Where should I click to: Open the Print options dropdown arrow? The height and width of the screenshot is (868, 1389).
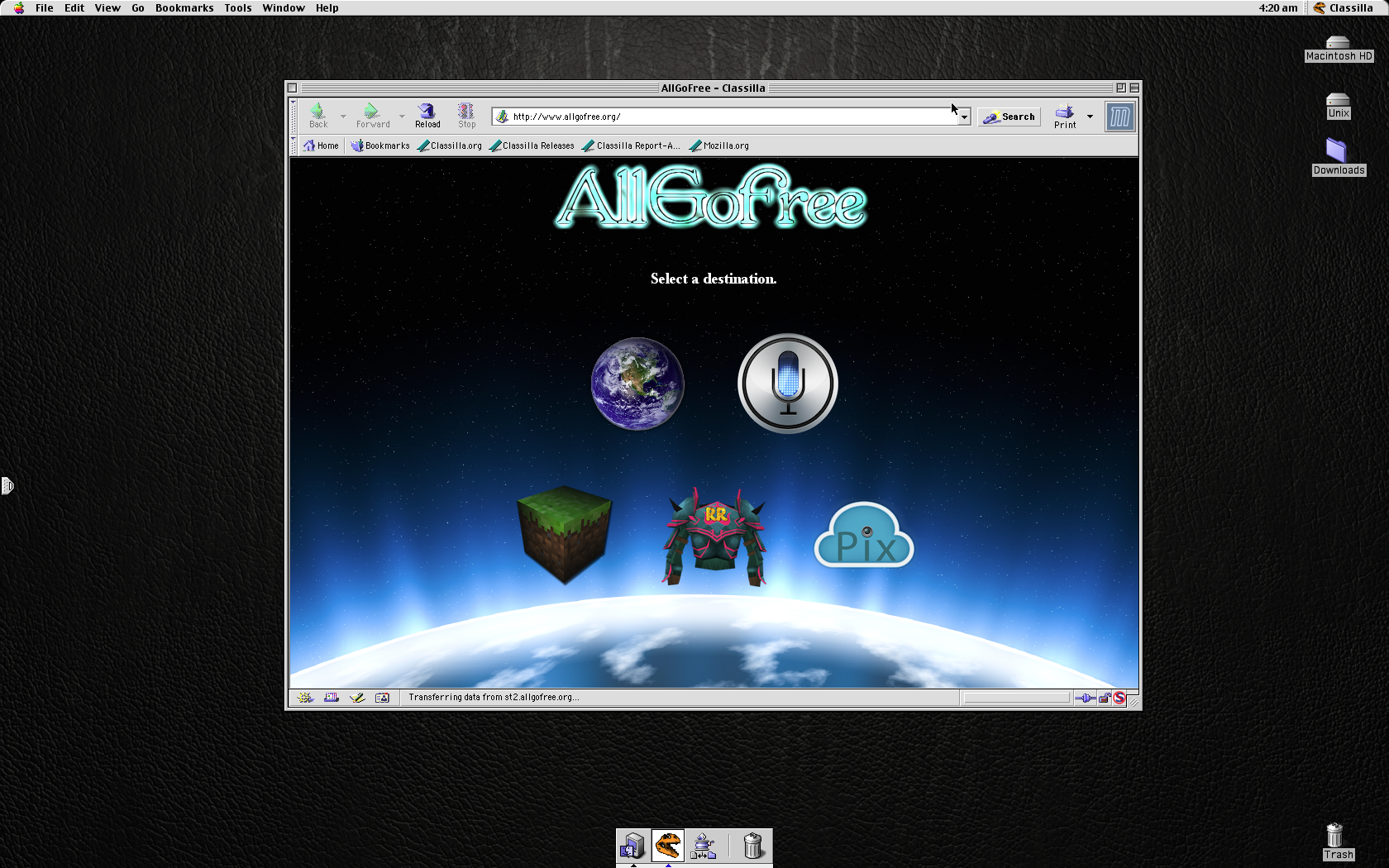(1090, 117)
